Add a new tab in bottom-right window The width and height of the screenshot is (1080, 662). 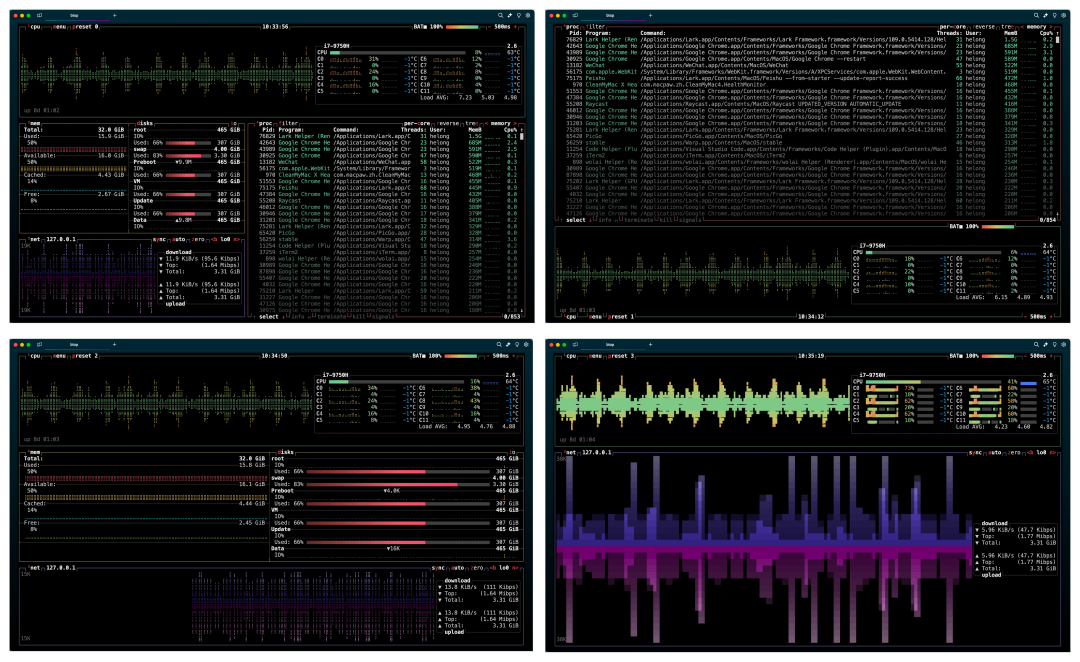tap(650, 344)
